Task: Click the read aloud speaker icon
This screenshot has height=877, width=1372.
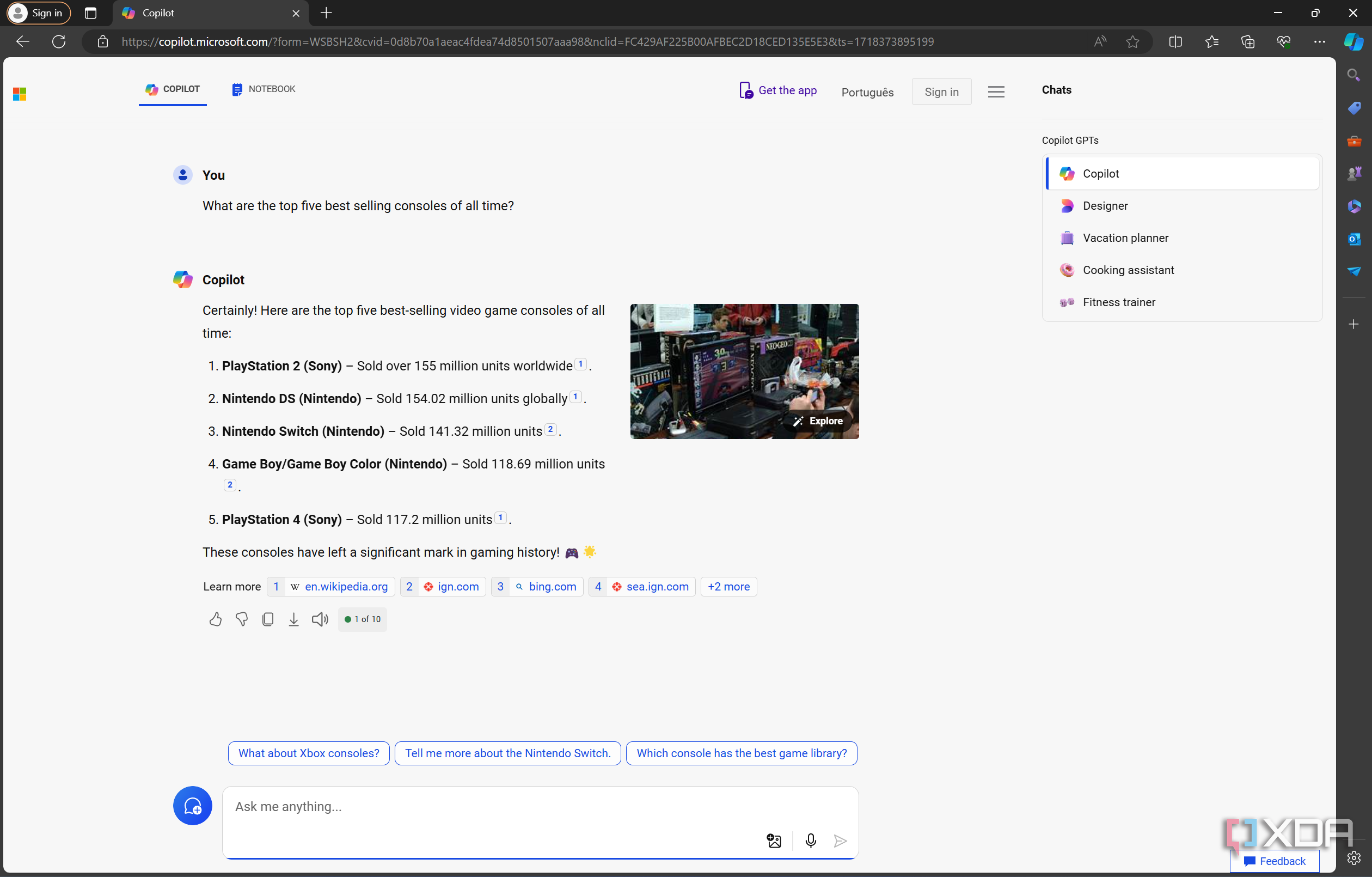Action: click(320, 619)
